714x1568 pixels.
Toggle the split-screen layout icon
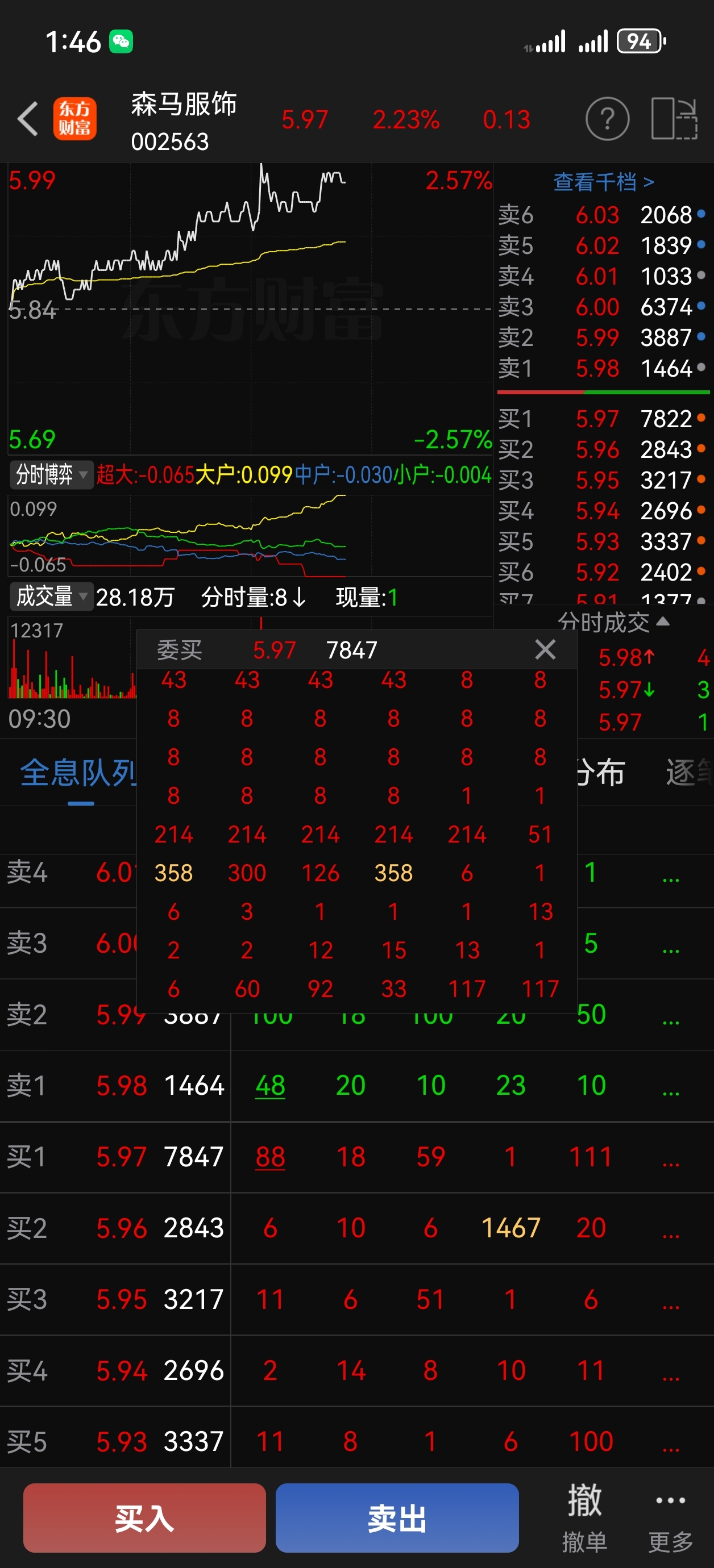click(674, 119)
